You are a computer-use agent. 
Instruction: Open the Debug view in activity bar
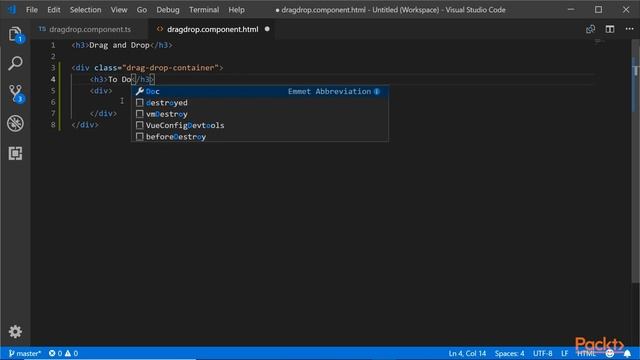pos(16,123)
